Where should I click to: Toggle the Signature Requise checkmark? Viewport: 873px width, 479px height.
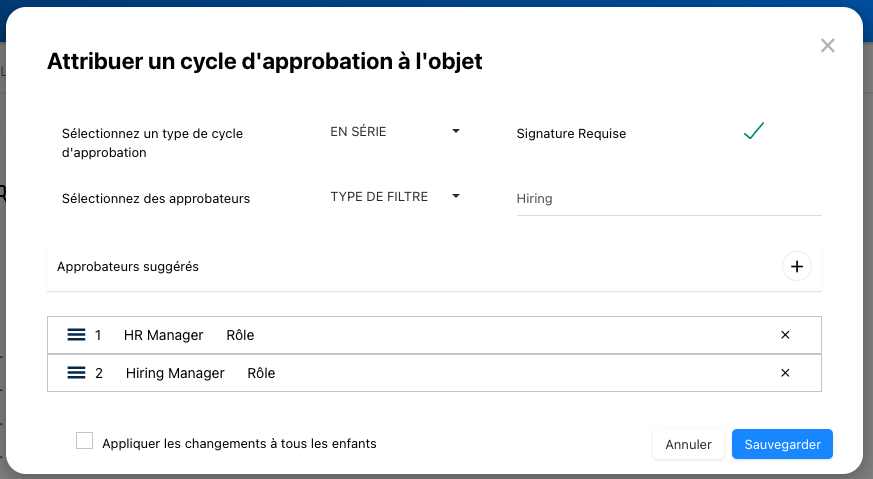coord(754,132)
